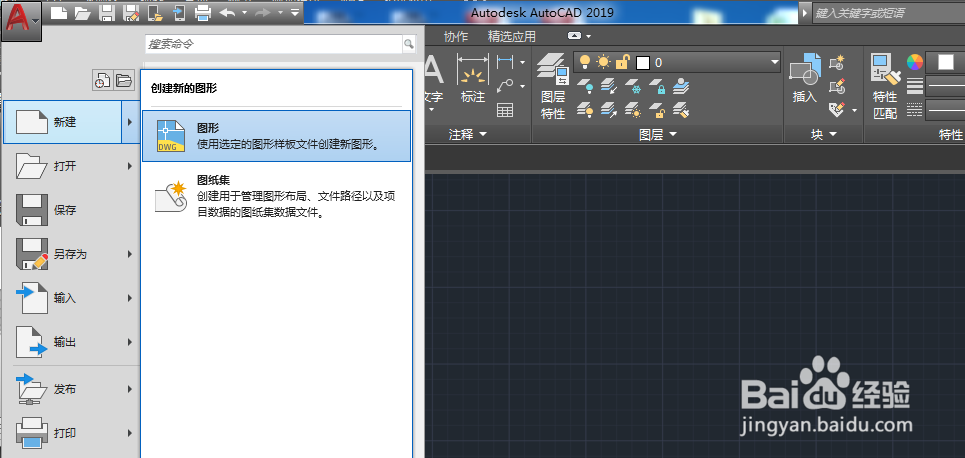
Task: Click object color wheel icon
Action: (915, 62)
